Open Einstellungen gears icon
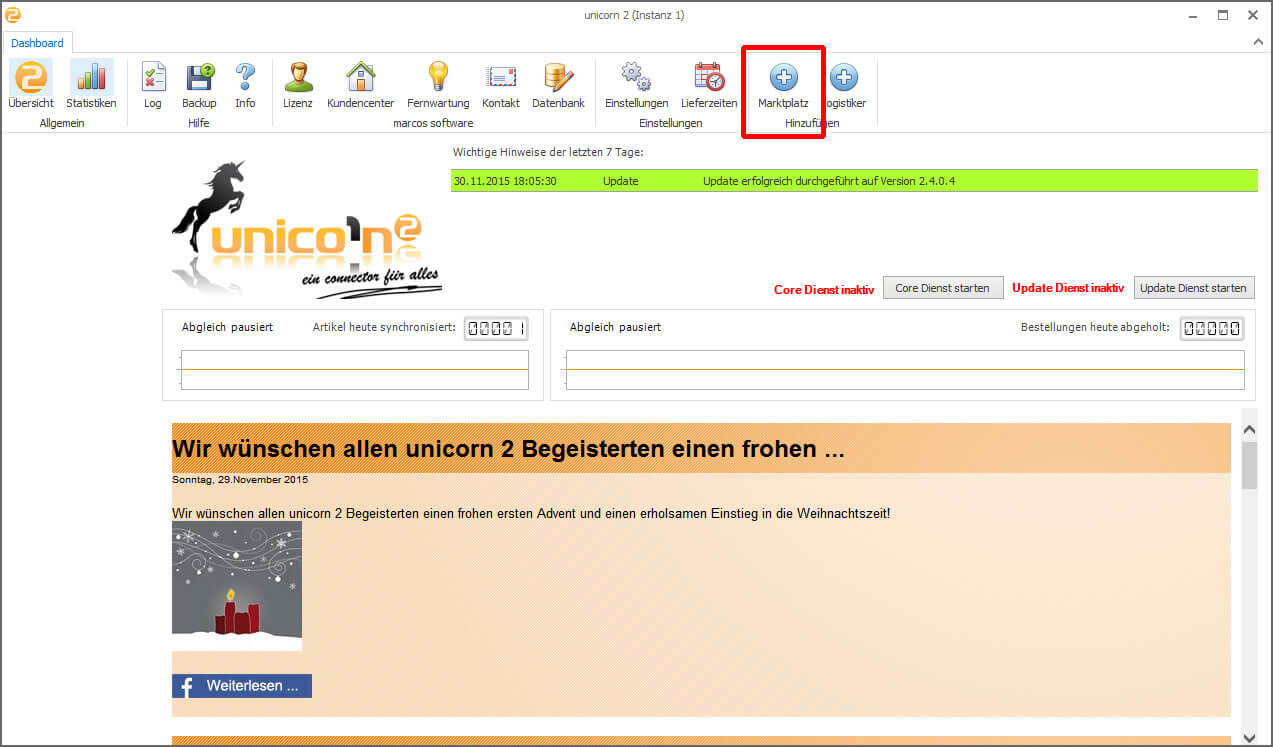The width and height of the screenshot is (1273, 747). pyautogui.click(x=636, y=78)
